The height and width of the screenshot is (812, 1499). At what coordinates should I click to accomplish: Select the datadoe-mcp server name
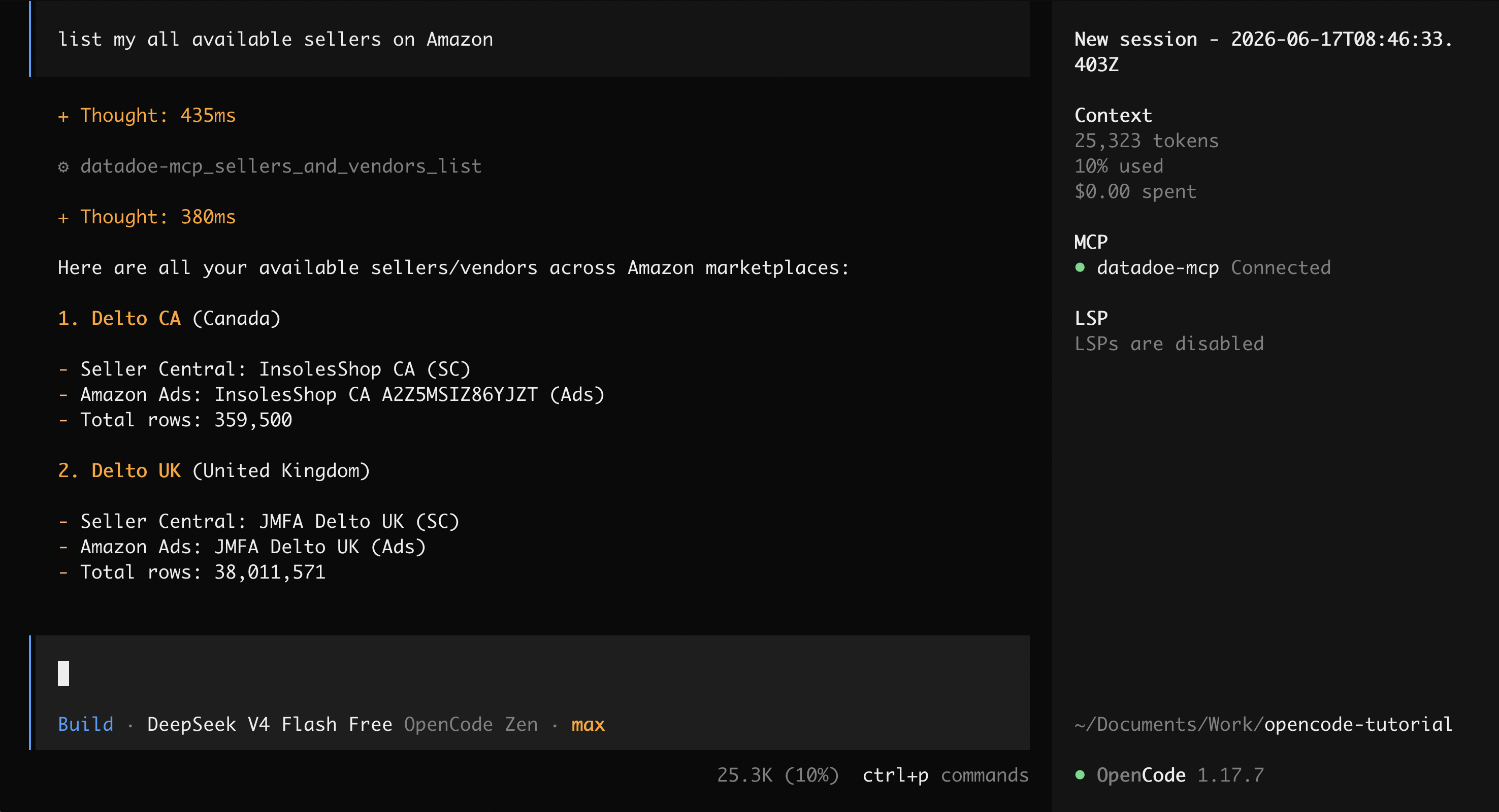[x=1158, y=267]
